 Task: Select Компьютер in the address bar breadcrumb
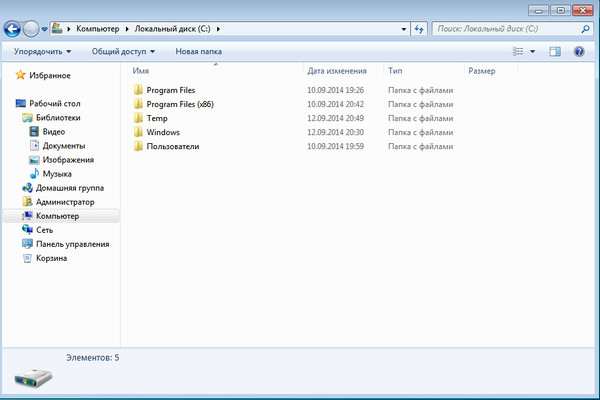(98, 29)
